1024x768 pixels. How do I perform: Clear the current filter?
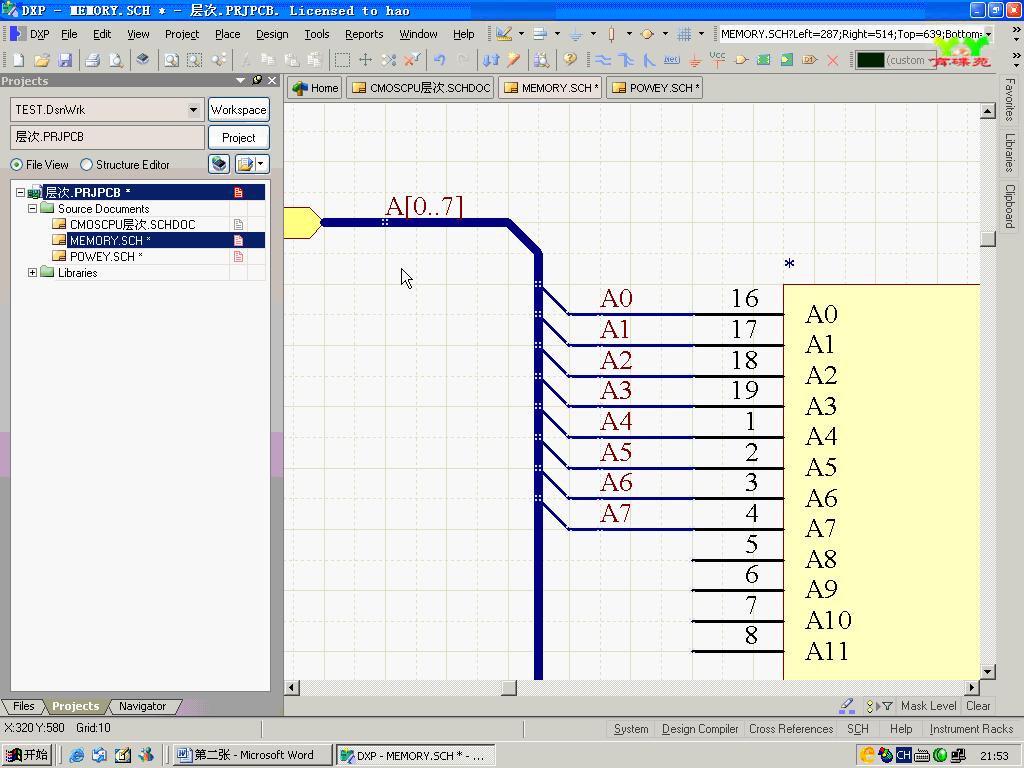(x=412, y=60)
